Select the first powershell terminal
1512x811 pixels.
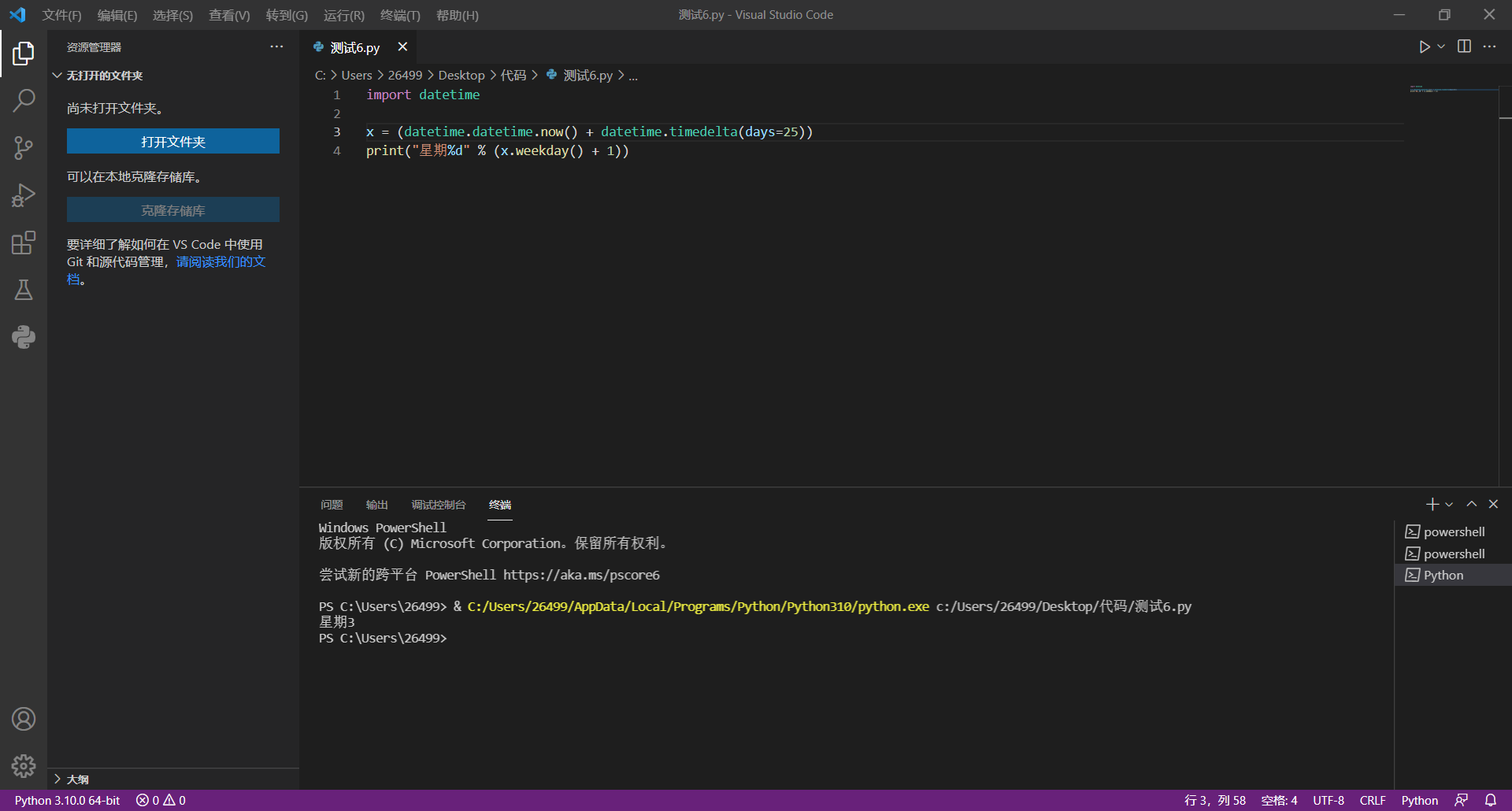click(1453, 532)
